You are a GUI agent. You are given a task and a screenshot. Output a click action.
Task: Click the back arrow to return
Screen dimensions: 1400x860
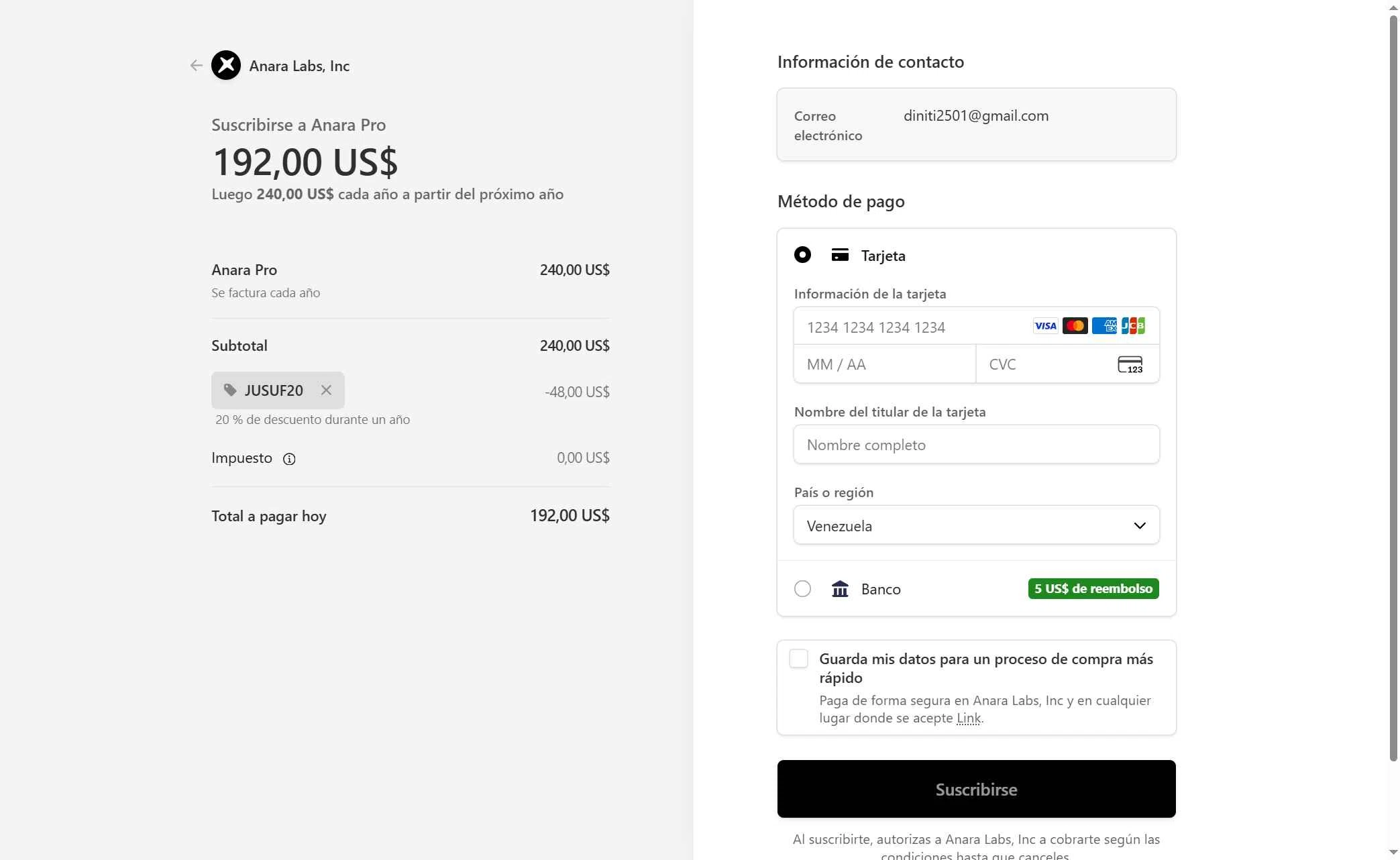195,65
